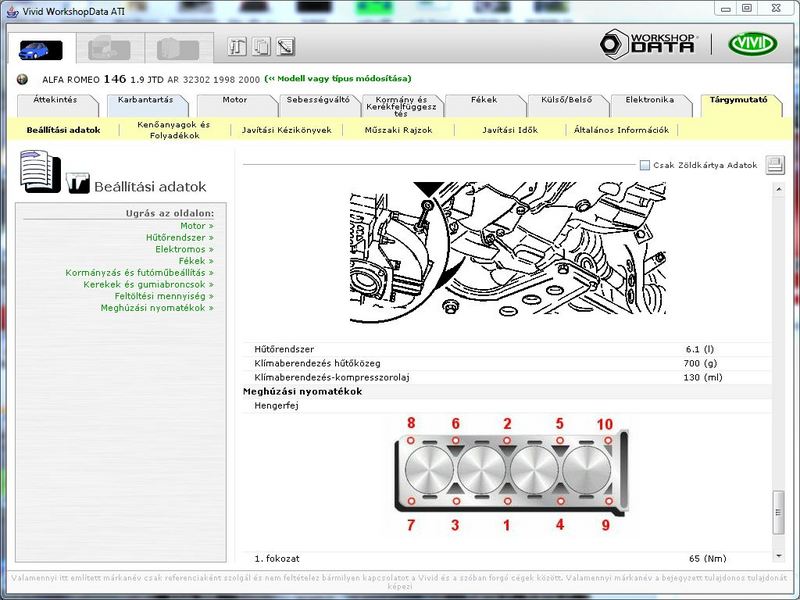Open Kenőanyagok és Folyadékok submenu

pyautogui.click(x=174, y=130)
